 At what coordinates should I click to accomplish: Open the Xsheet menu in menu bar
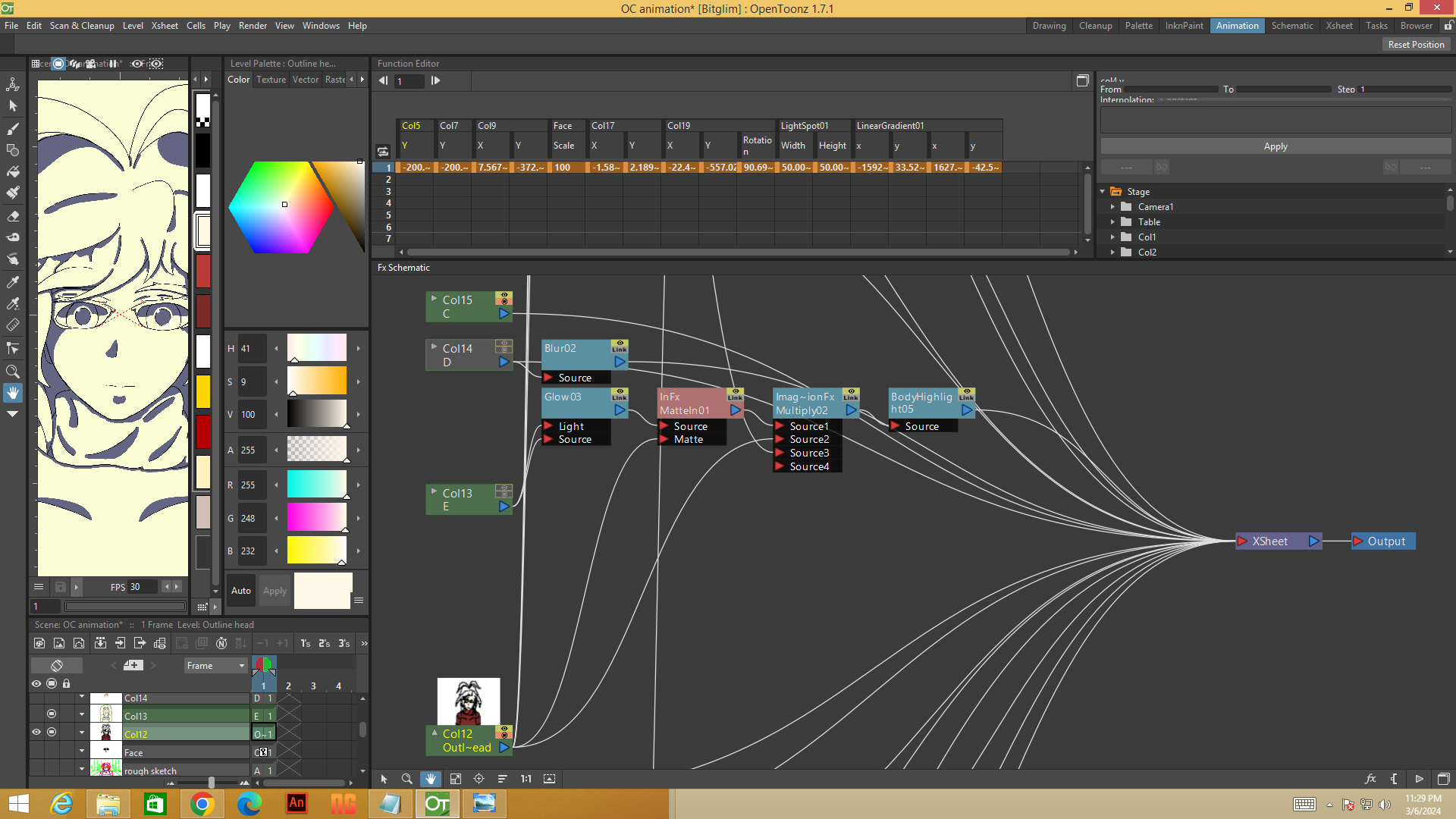(x=165, y=26)
